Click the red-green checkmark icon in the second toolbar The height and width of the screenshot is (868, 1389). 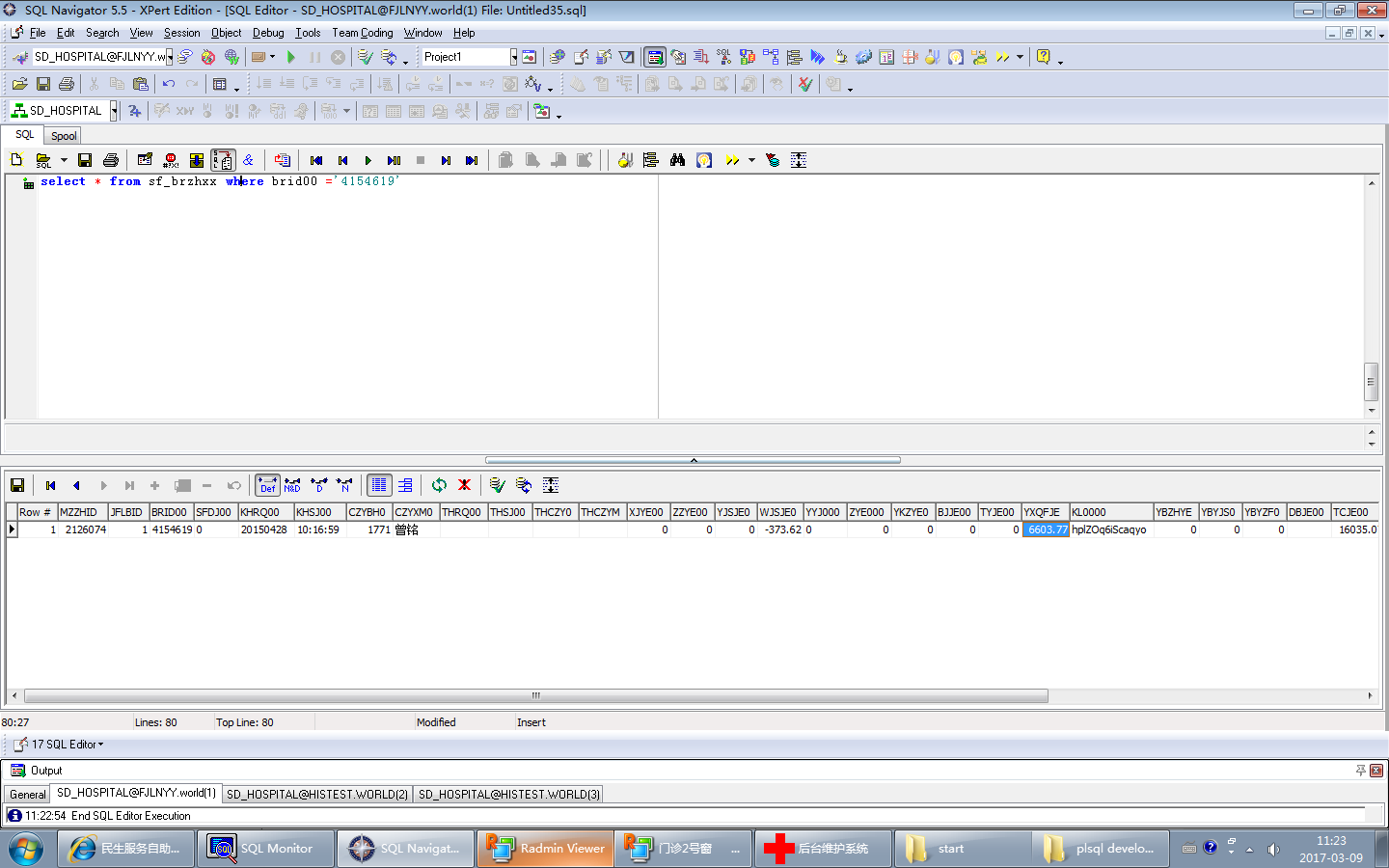(804, 84)
